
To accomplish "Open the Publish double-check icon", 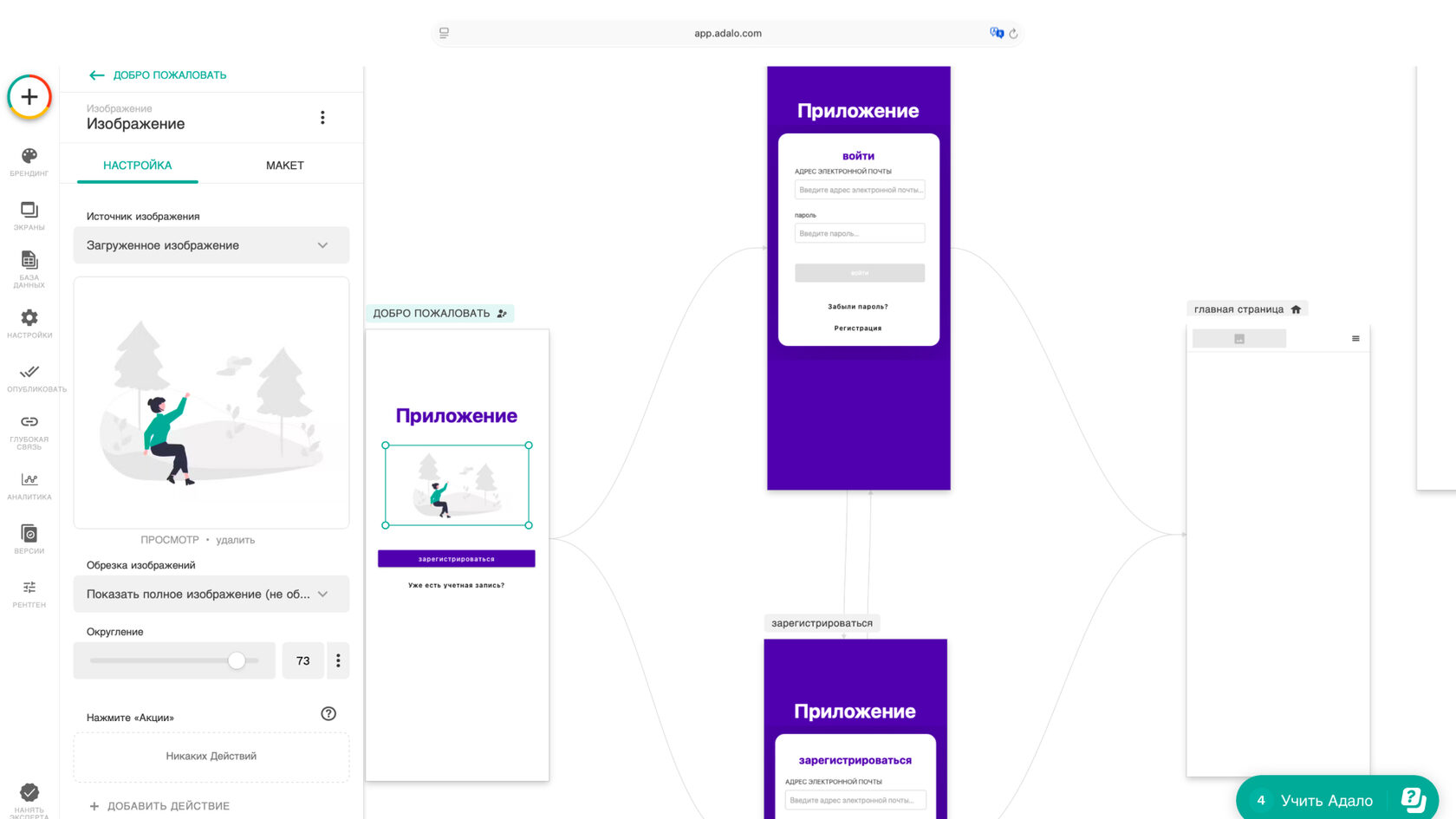I will click(x=29, y=371).
